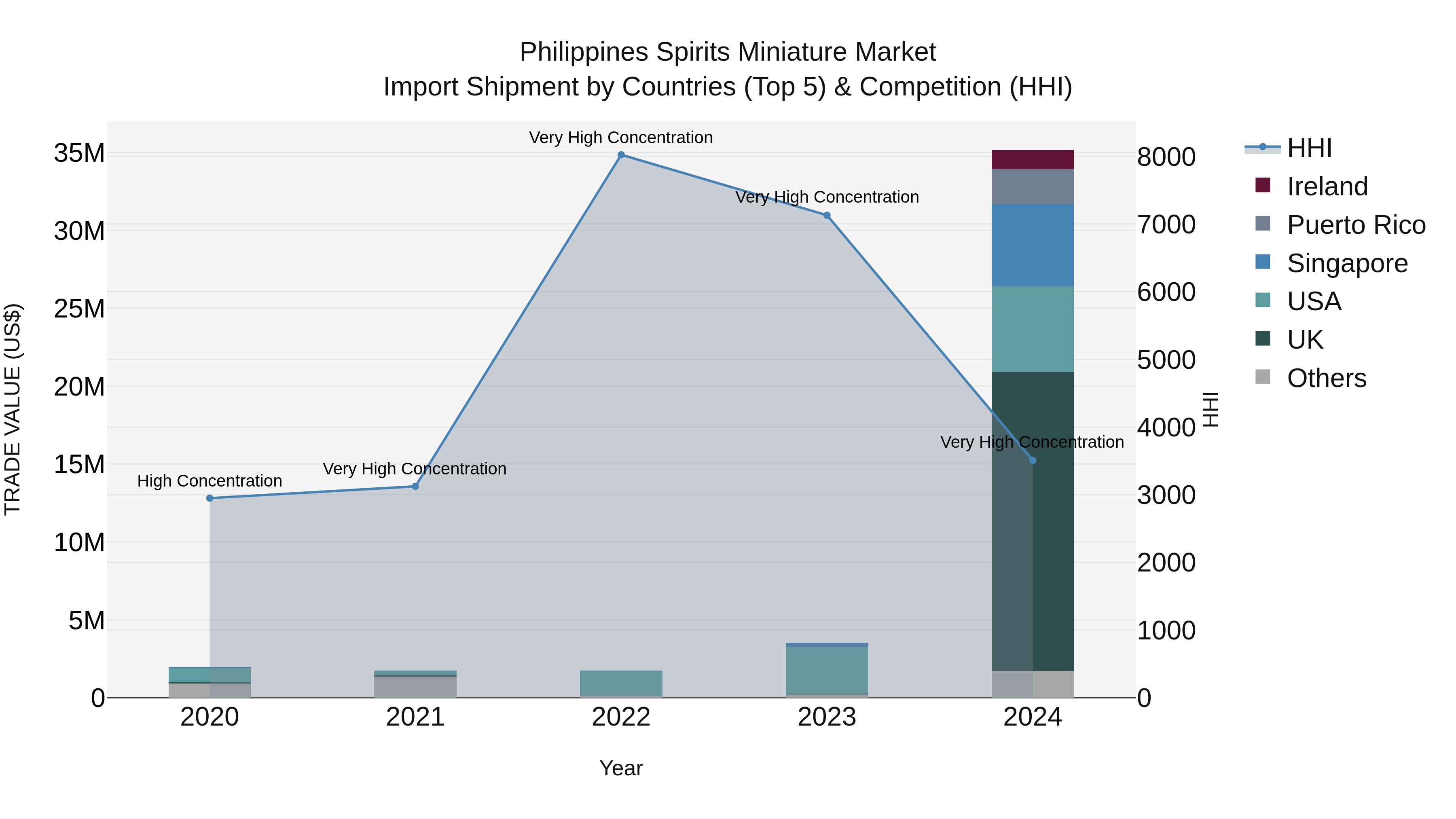Toggle the USA legend entry
This screenshot has height=819, width=1456.
[1298, 301]
